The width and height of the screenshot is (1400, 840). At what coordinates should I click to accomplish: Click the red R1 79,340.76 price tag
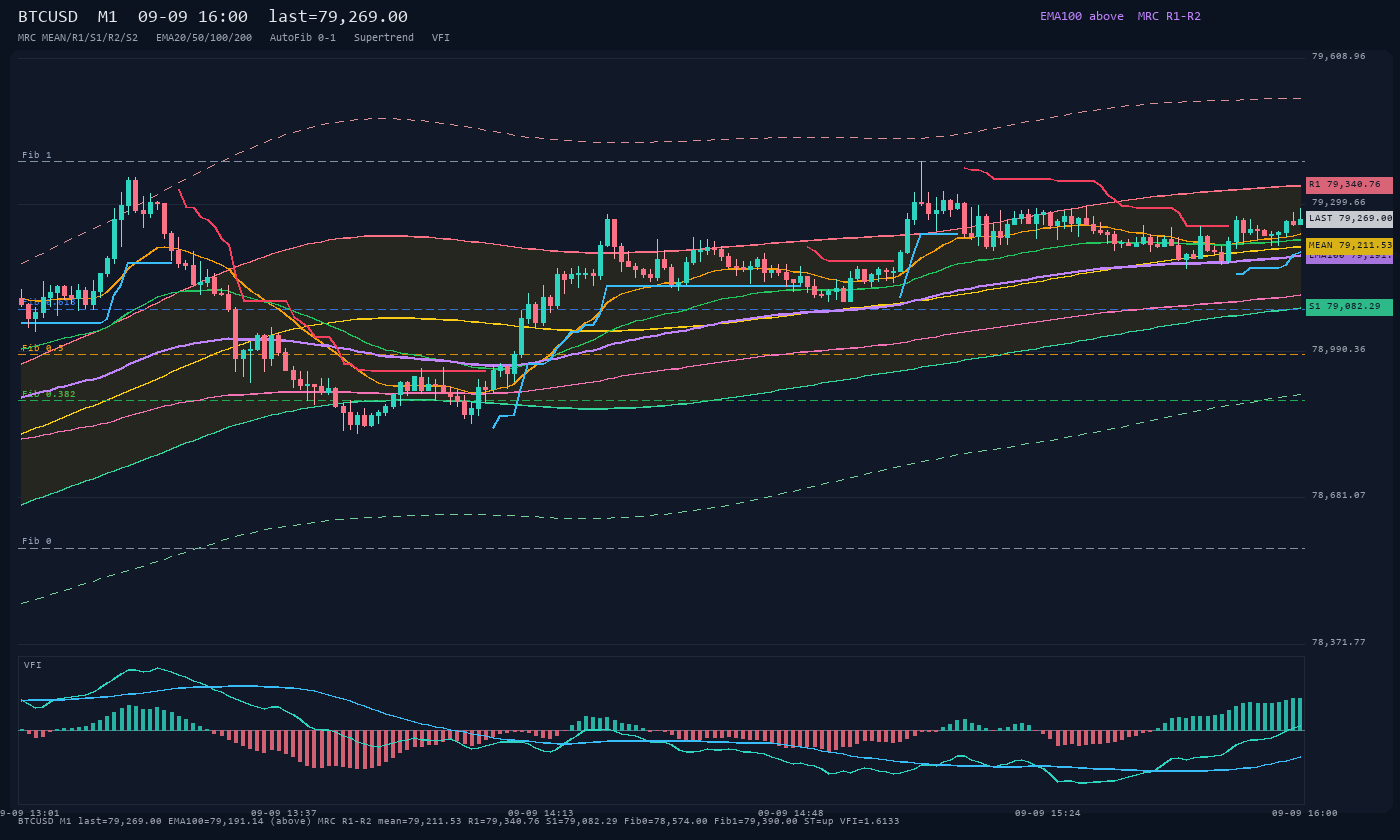coord(1349,185)
